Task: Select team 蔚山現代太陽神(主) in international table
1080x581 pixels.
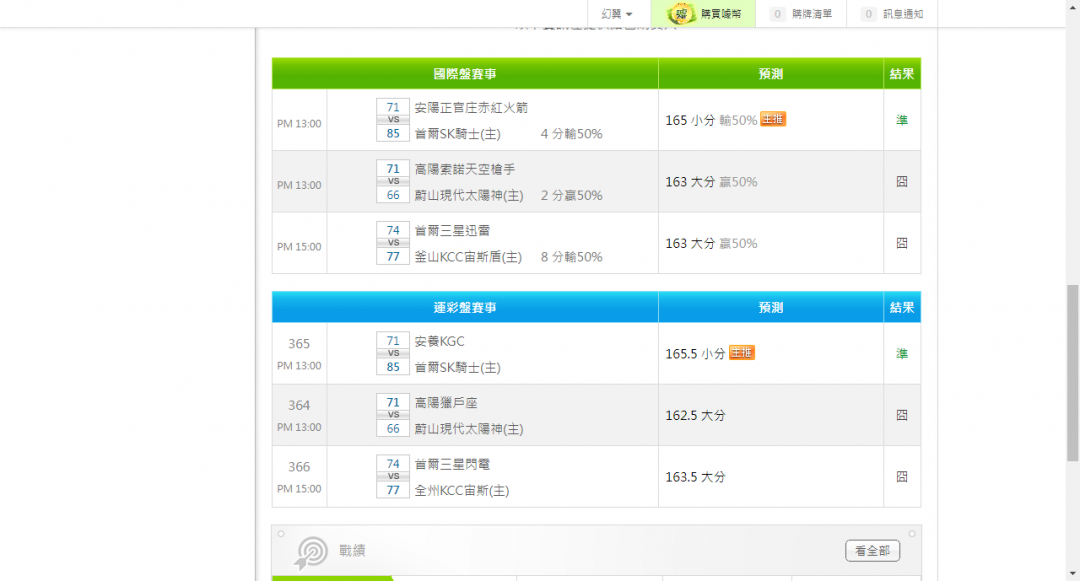Action: (x=468, y=196)
